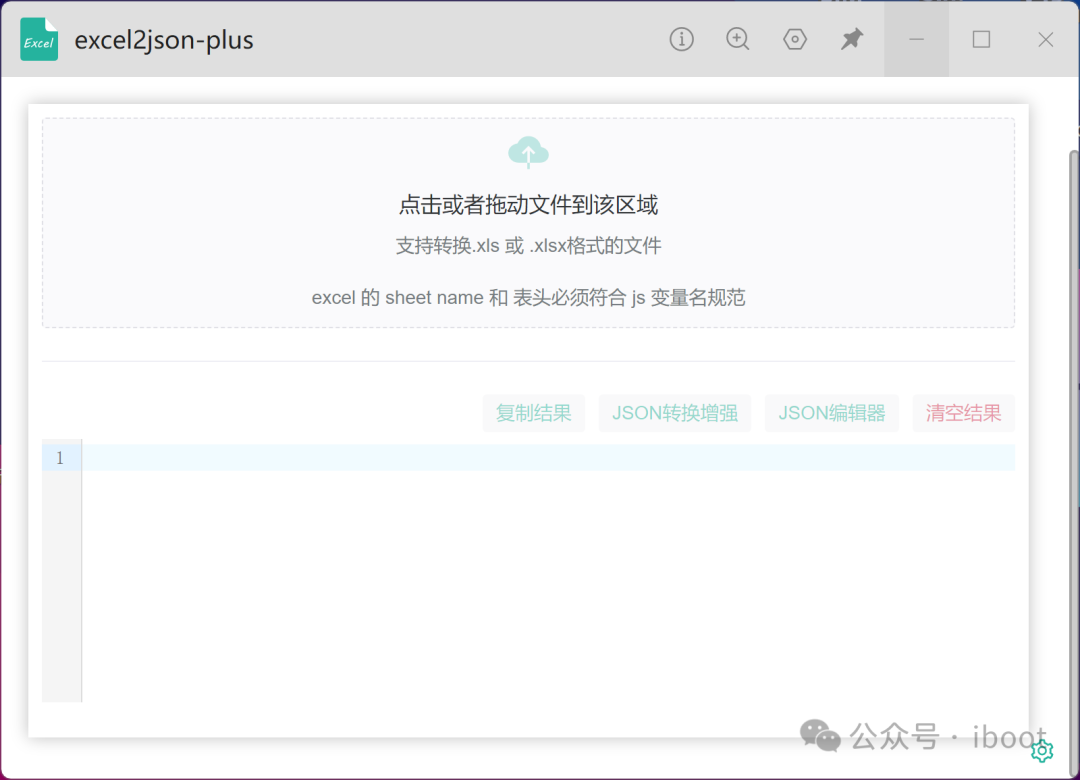
Task: Click the green Excel app logo
Action: coord(39,40)
